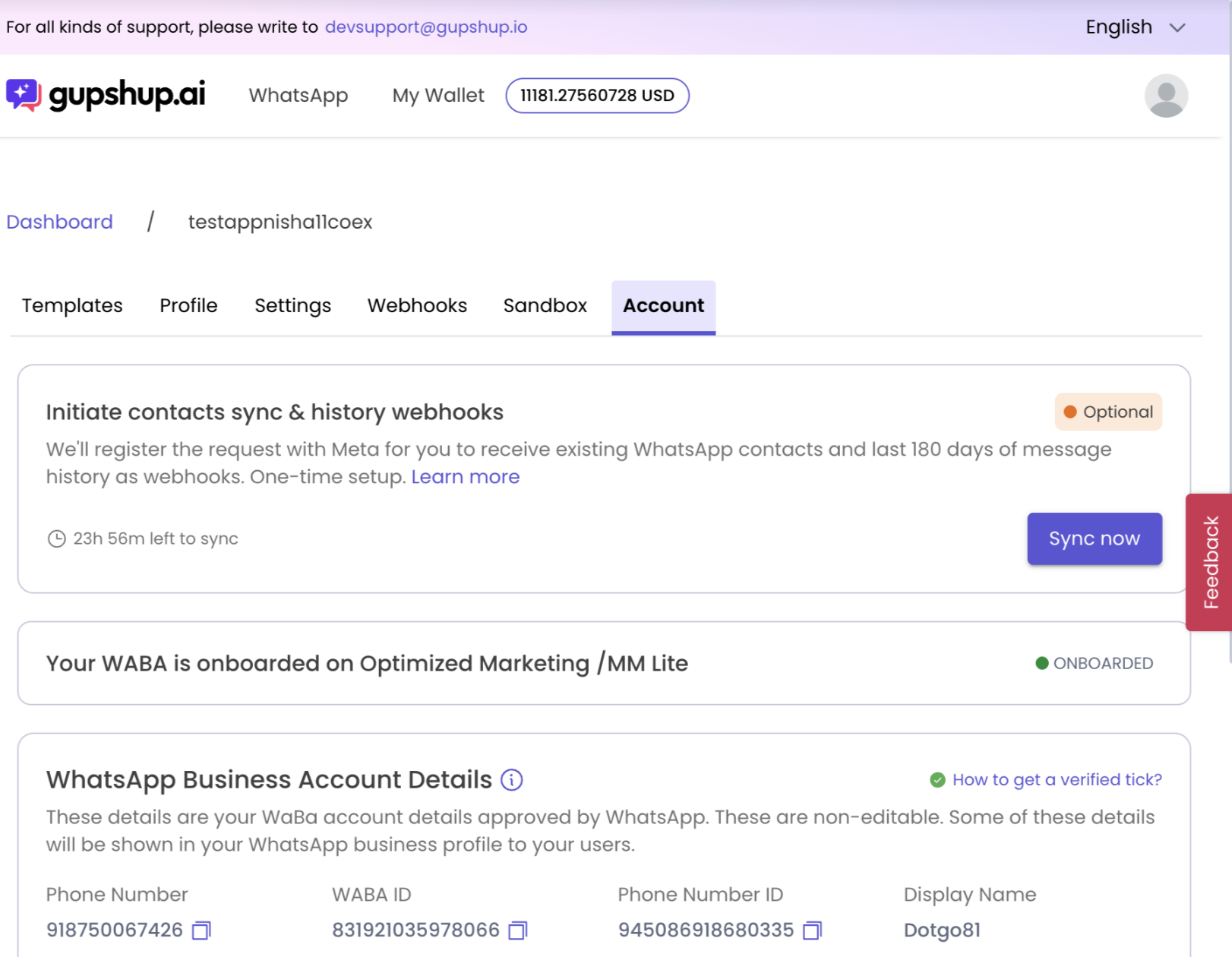The image size is (1232, 957).
Task: Copy the WABA ID 831921035978066
Action: click(518, 930)
